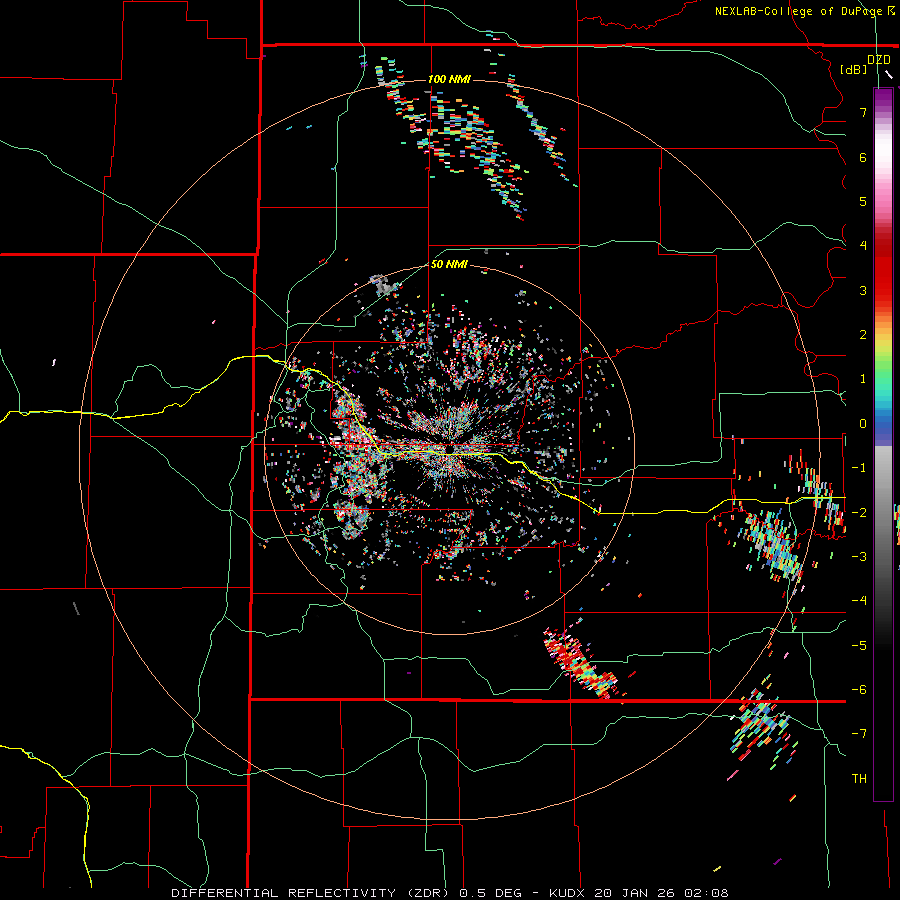Click the 3 value on the color scale
The height and width of the screenshot is (900, 900).
click(863, 290)
